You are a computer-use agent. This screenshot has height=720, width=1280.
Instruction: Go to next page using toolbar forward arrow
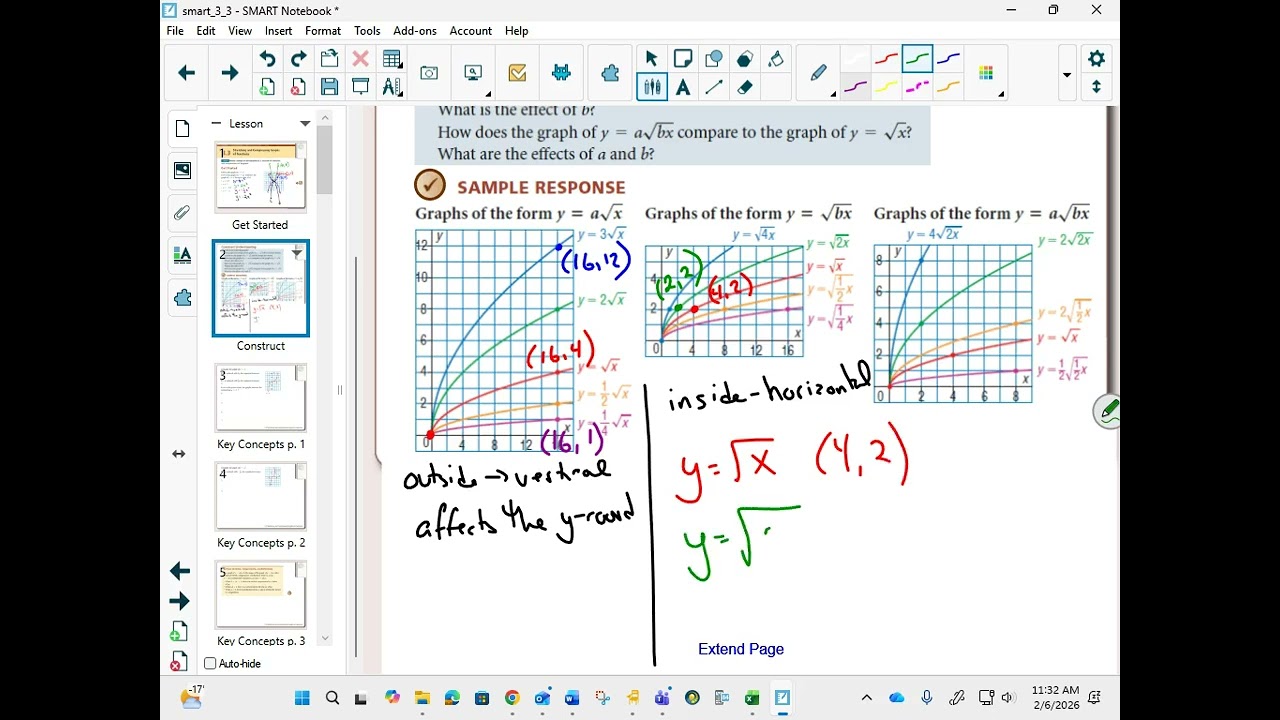pyautogui.click(x=230, y=73)
